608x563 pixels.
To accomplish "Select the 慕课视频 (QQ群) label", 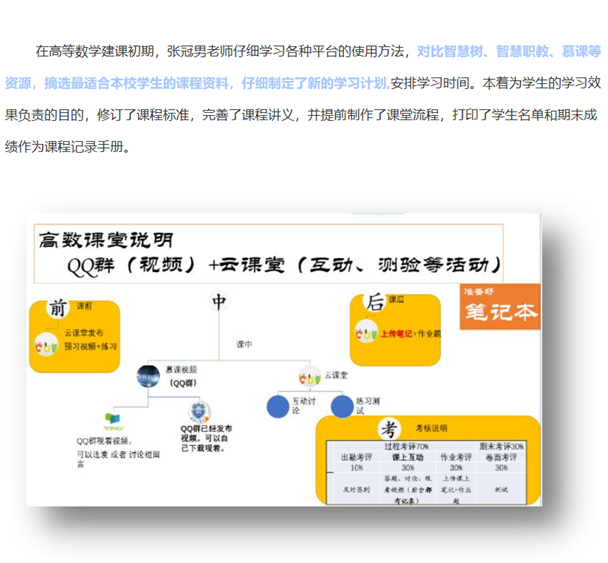I will [182, 376].
